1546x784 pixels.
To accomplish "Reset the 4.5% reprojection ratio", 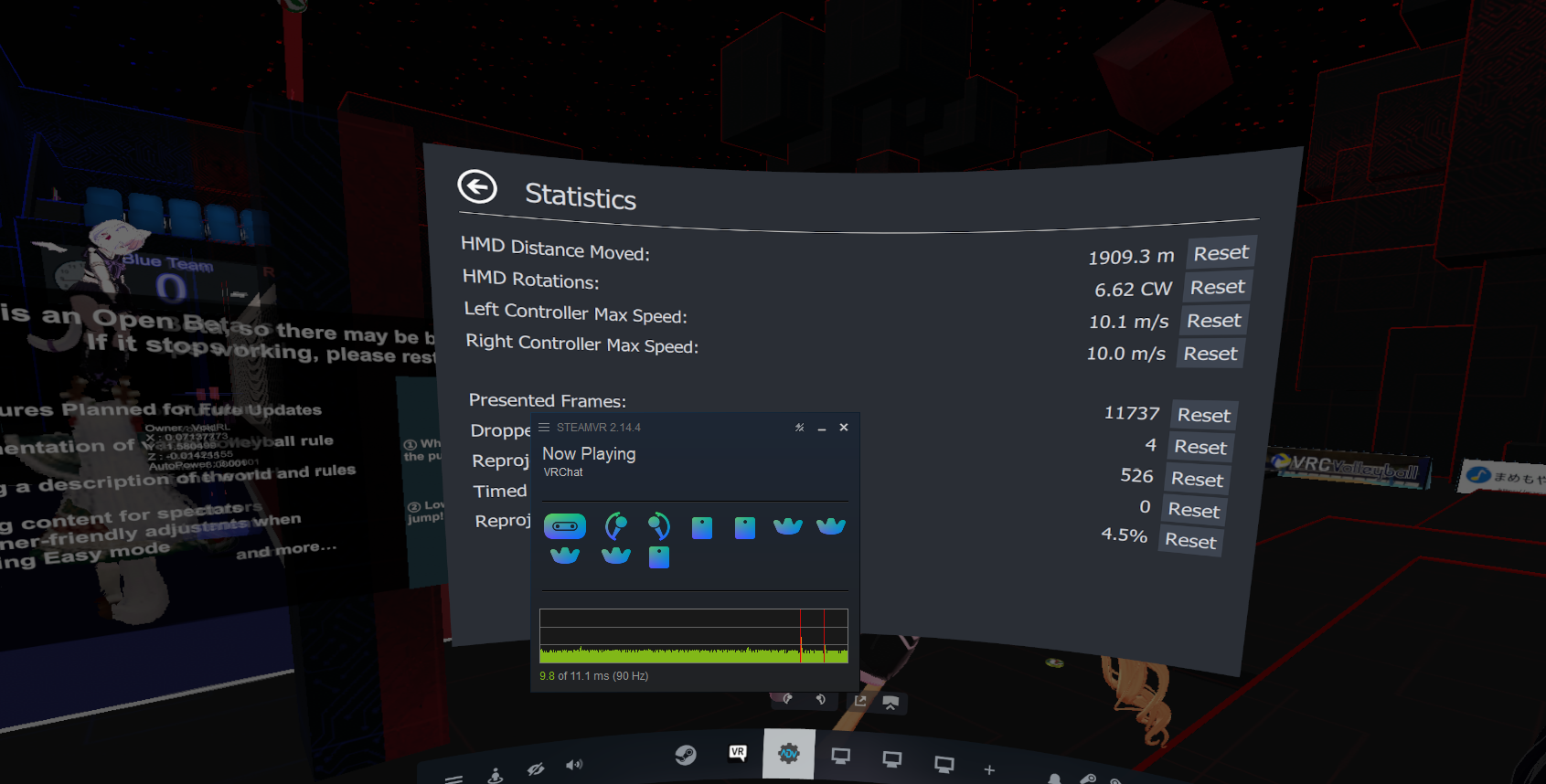I will click(1190, 541).
